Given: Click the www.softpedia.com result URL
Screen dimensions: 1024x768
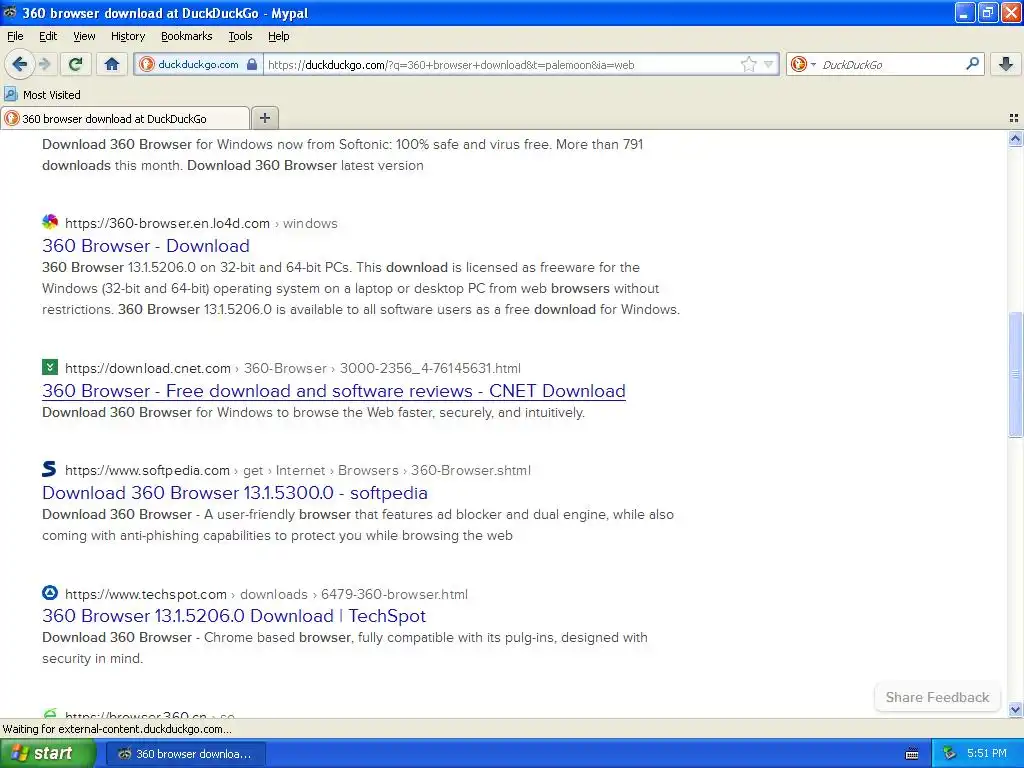Looking at the screenshot, I should (298, 470).
